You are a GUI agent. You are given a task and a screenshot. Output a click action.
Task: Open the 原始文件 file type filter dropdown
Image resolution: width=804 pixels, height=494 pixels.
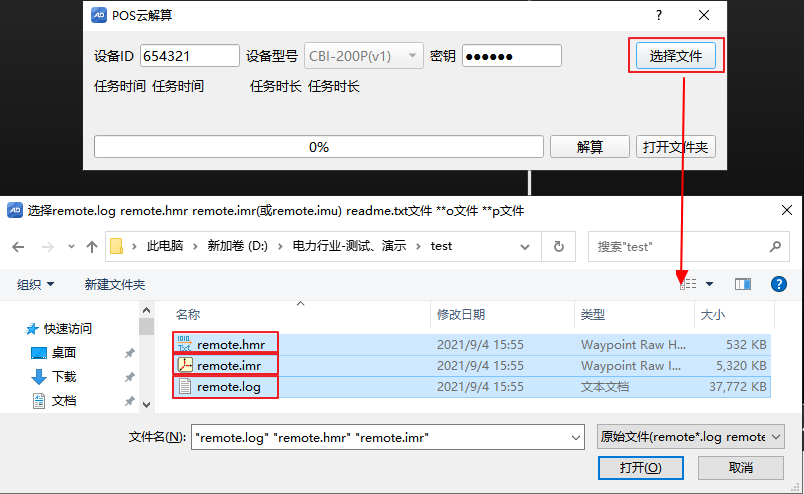pos(690,437)
